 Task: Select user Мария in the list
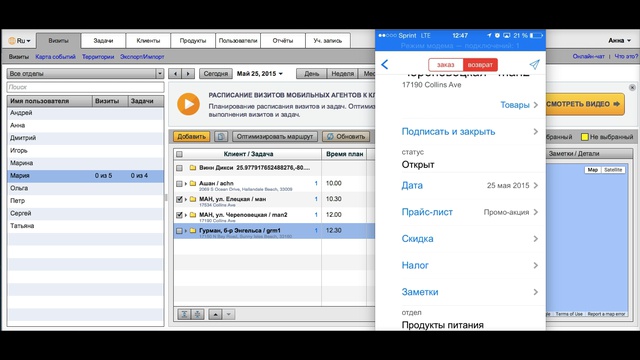(x=85, y=176)
